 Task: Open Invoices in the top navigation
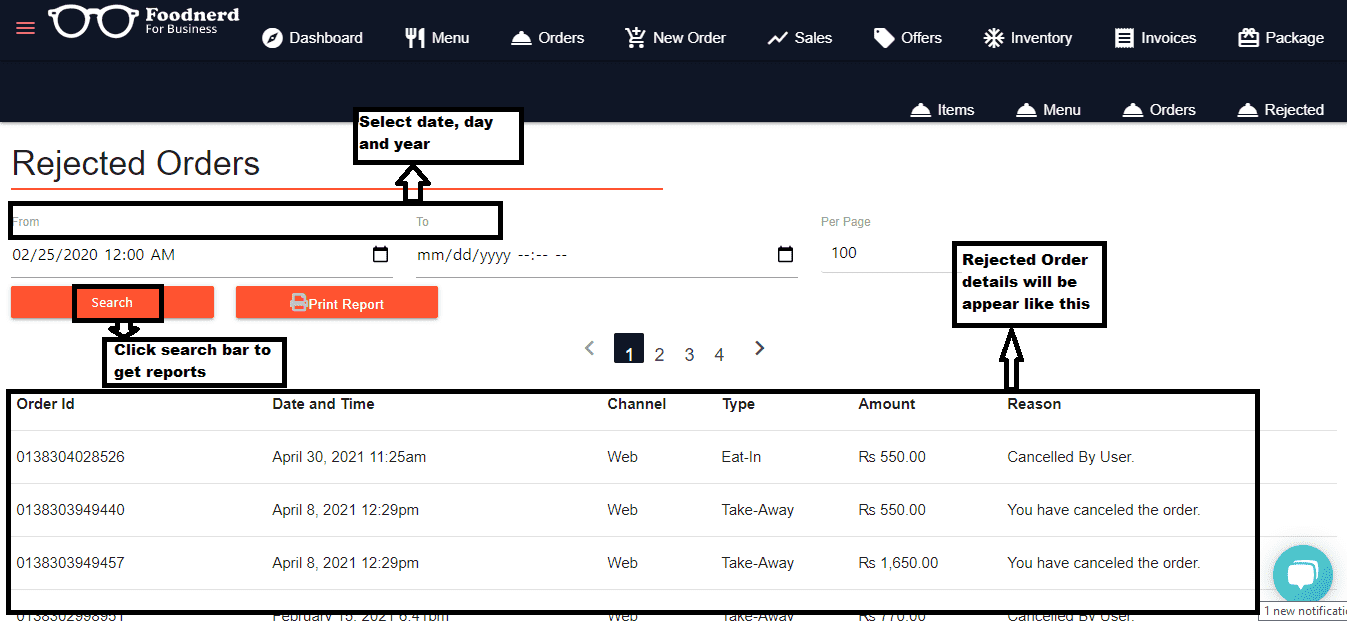pos(1156,38)
